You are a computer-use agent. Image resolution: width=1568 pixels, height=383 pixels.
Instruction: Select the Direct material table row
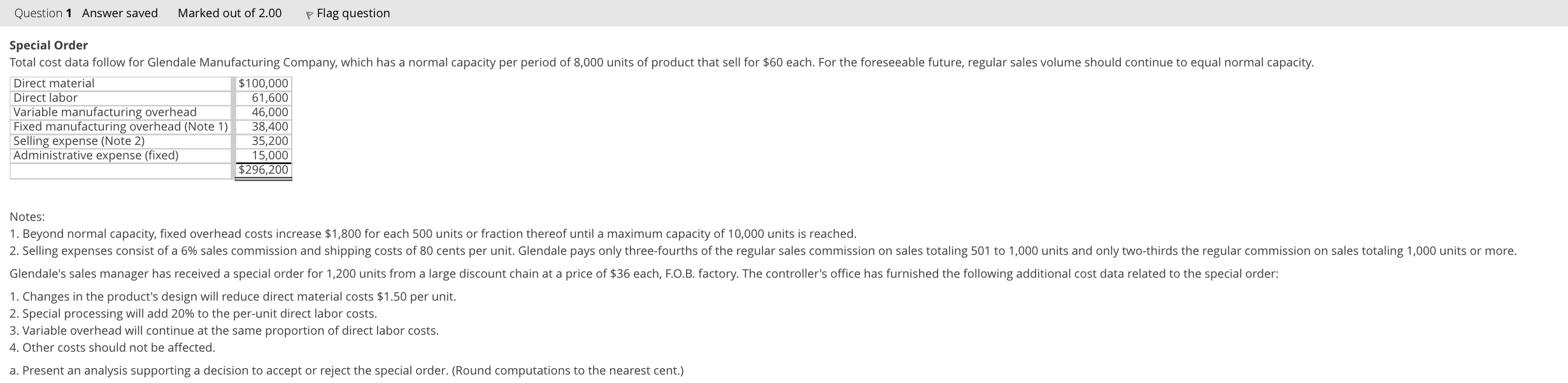pyautogui.click(x=53, y=83)
